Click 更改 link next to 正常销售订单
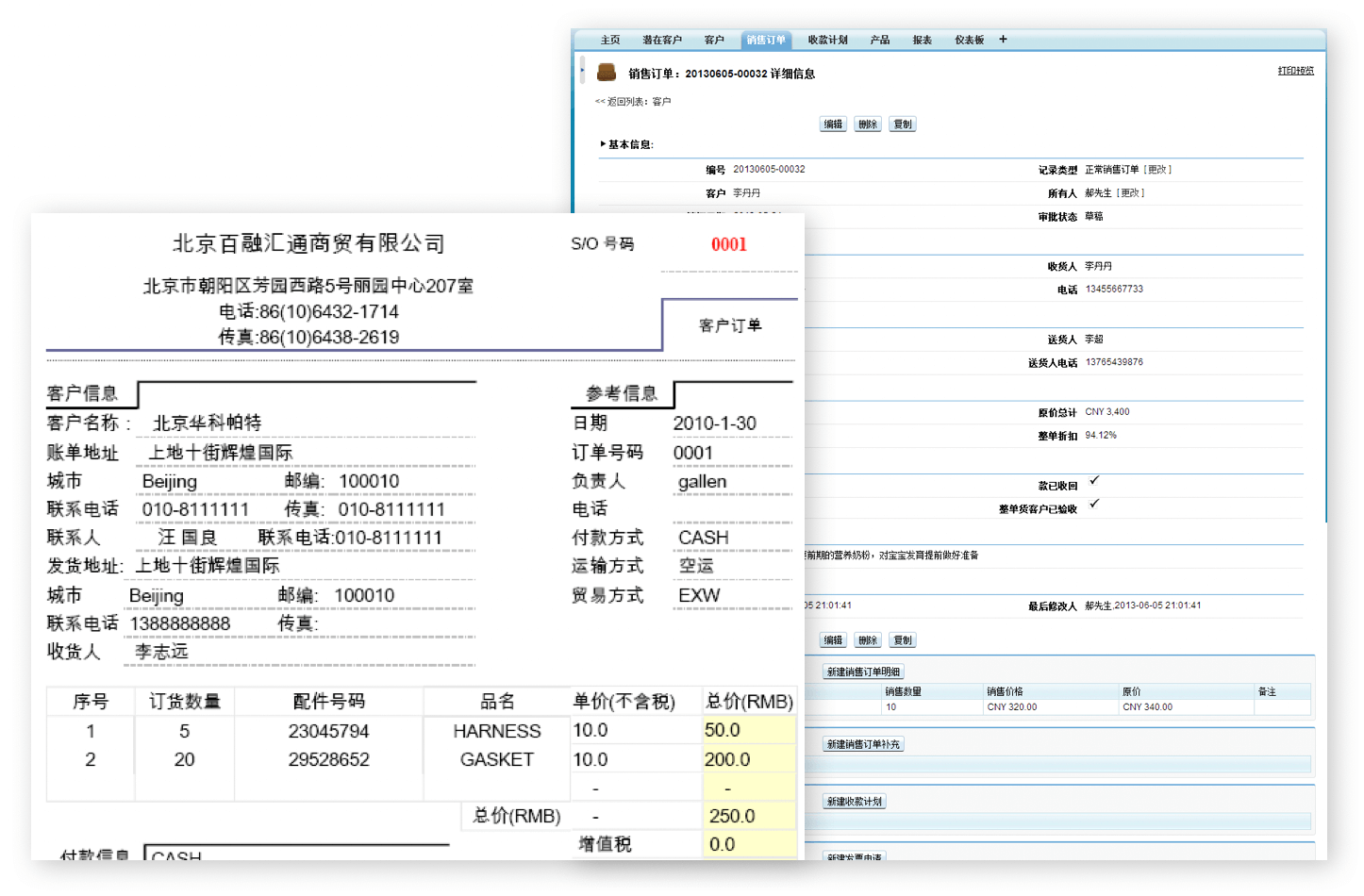 coord(1157,170)
